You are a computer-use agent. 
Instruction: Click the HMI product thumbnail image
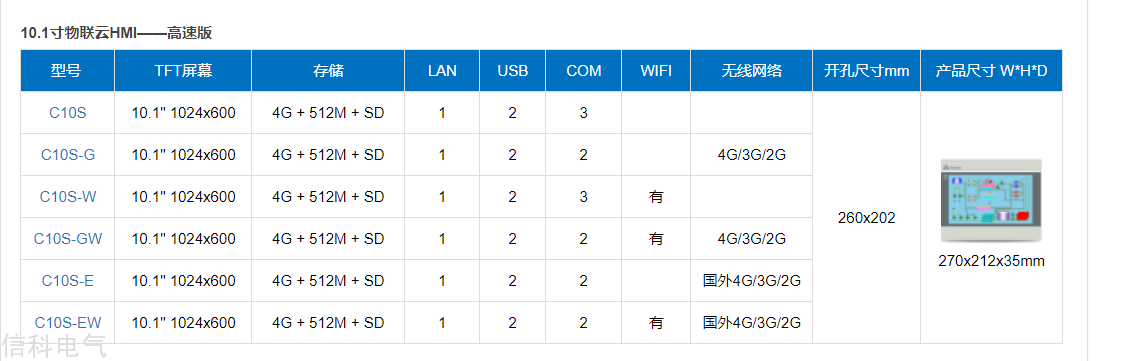click(991, 202)
